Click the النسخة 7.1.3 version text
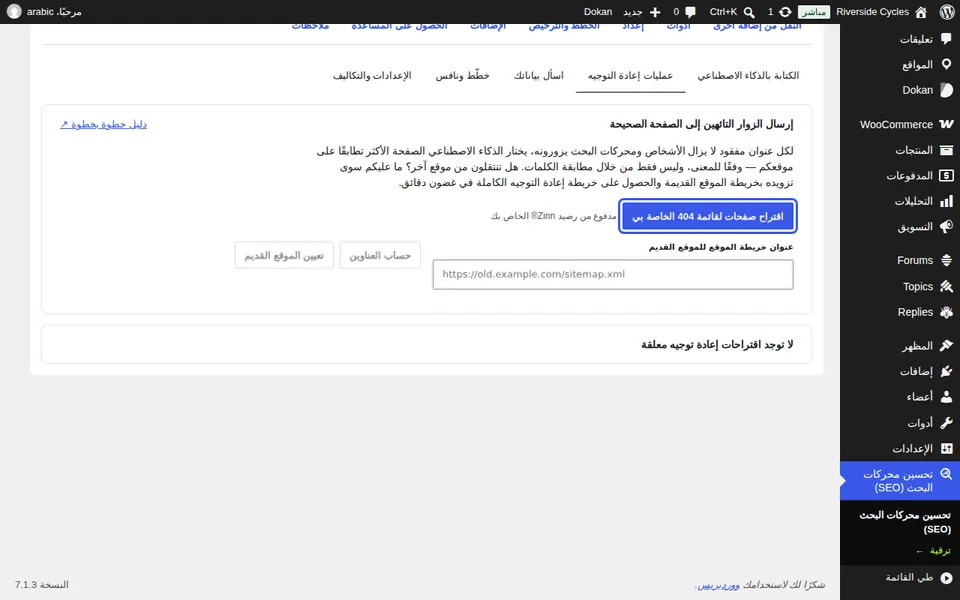960x600 pixels. click(42, 585)
